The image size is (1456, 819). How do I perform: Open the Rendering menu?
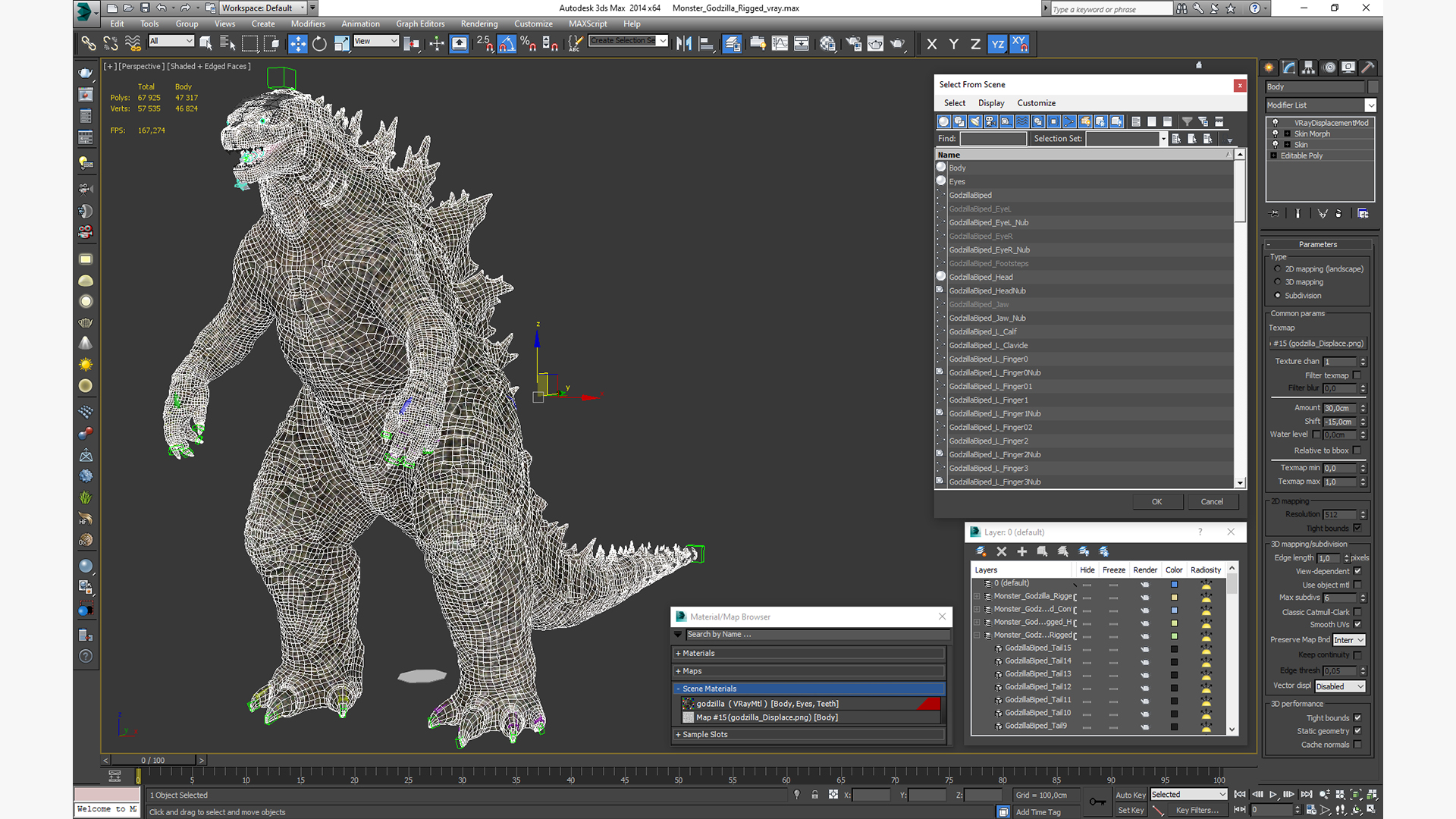point(479,24)
